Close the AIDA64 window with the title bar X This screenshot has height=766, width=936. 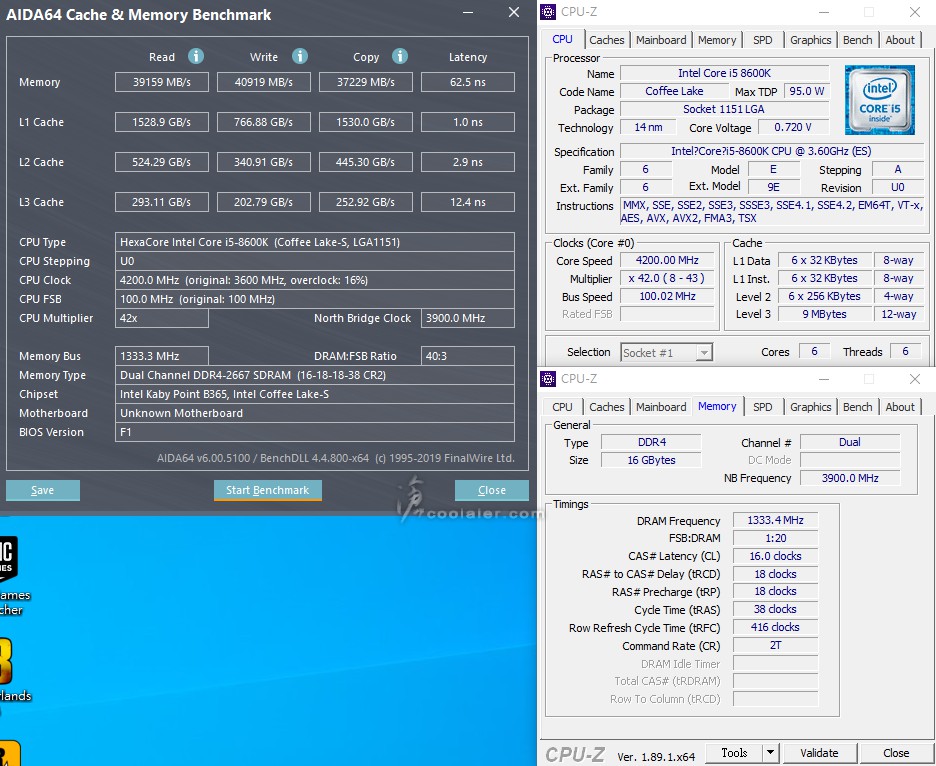pos(514,13)
